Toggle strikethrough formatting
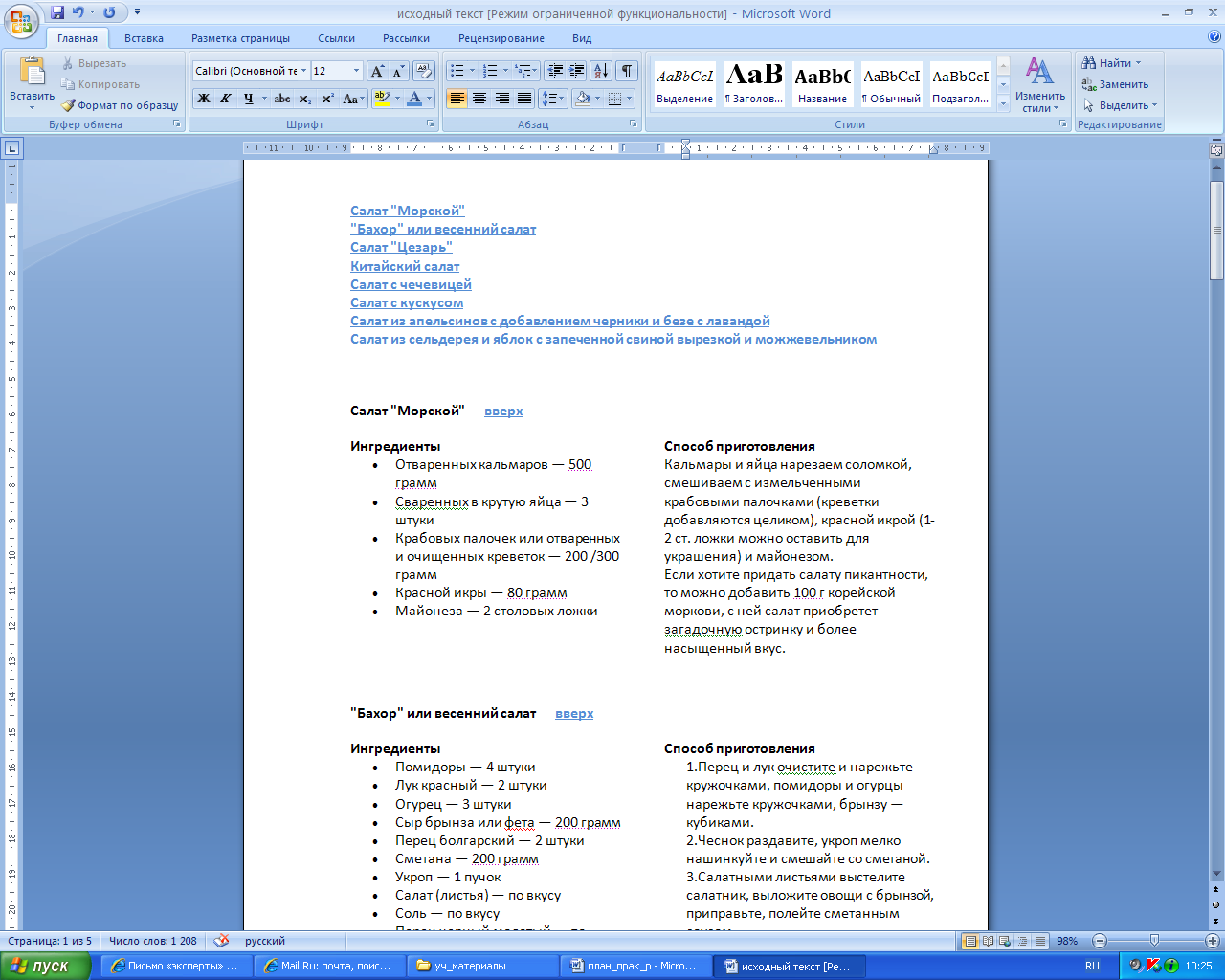1225x980 pixels. pyautogui.click(x=282, y=99)
